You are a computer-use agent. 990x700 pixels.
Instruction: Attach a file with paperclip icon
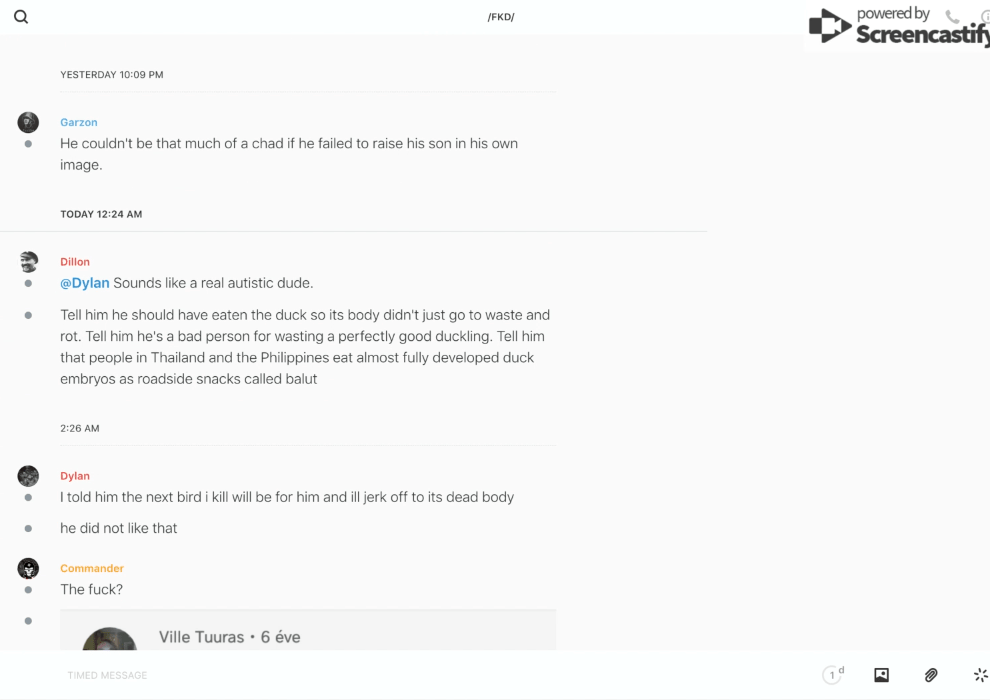coord(931,675)
